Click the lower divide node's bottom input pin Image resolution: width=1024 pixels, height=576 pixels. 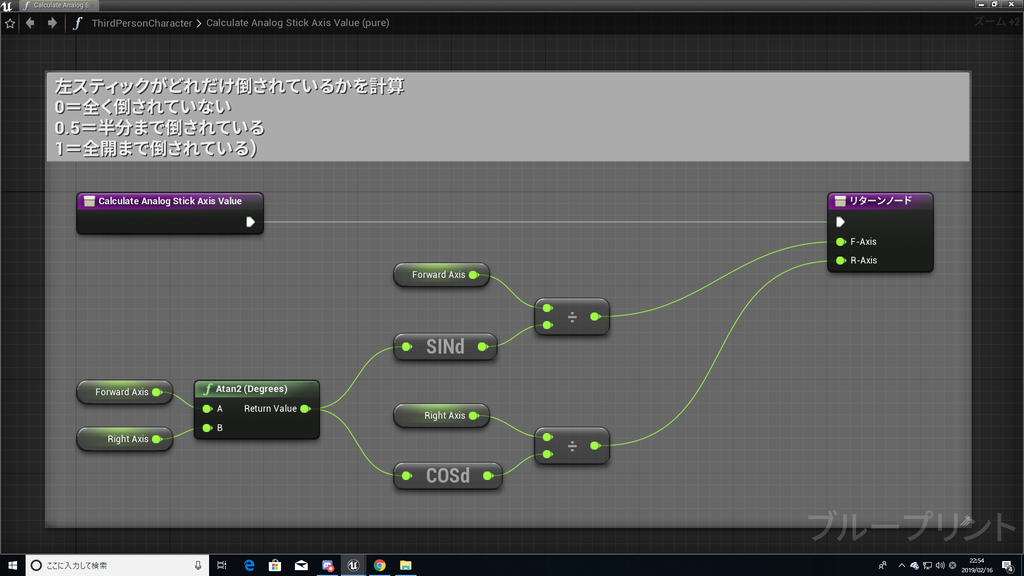(548, 455)
